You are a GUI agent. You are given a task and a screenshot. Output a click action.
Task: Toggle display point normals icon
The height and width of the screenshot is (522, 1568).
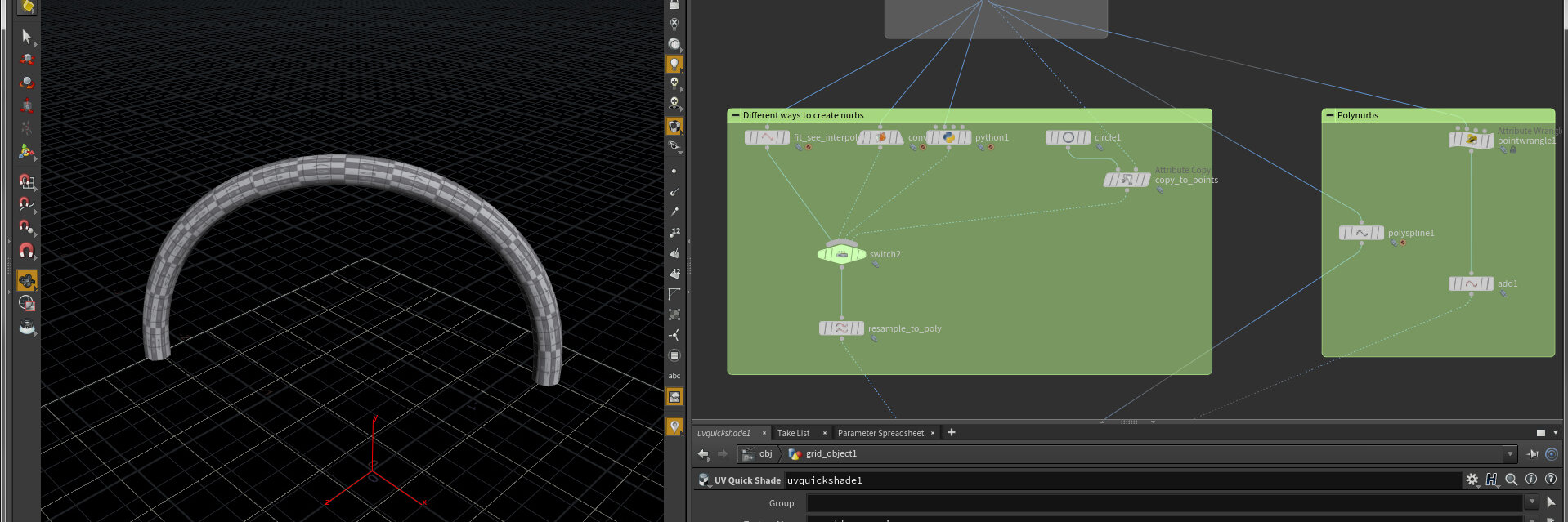674,191
